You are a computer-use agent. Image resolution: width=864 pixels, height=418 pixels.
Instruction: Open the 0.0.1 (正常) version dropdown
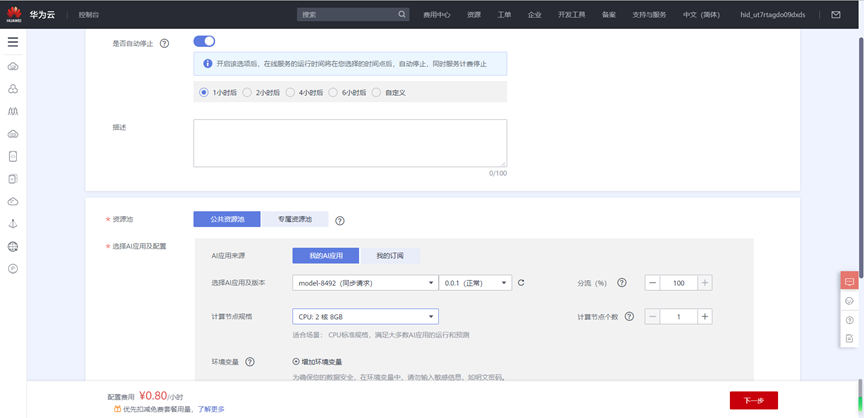(476, 283)
